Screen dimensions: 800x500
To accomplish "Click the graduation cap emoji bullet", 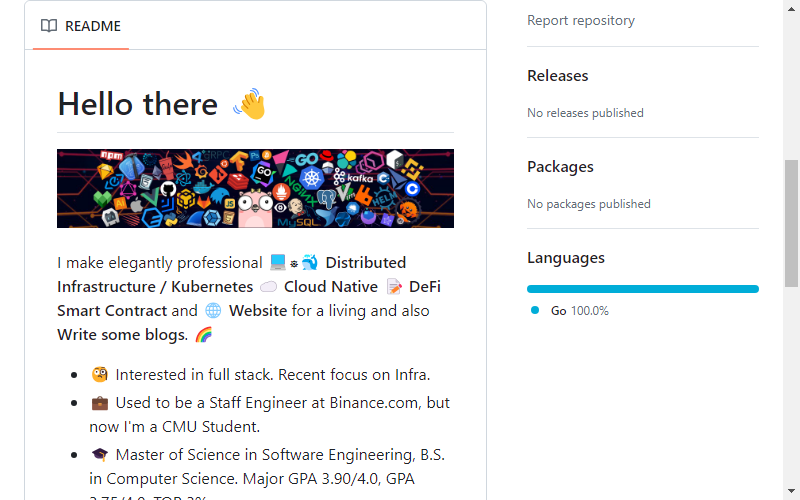I will (x=99, y=455).
